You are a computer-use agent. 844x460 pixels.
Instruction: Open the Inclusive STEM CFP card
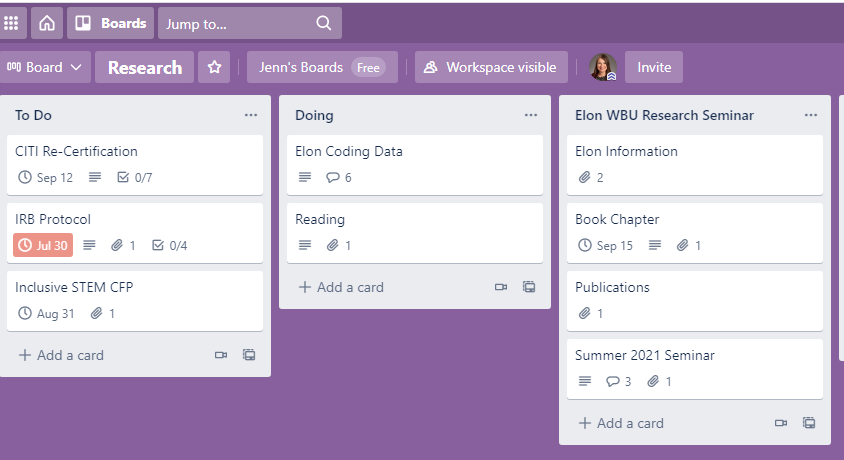point(135,301)
